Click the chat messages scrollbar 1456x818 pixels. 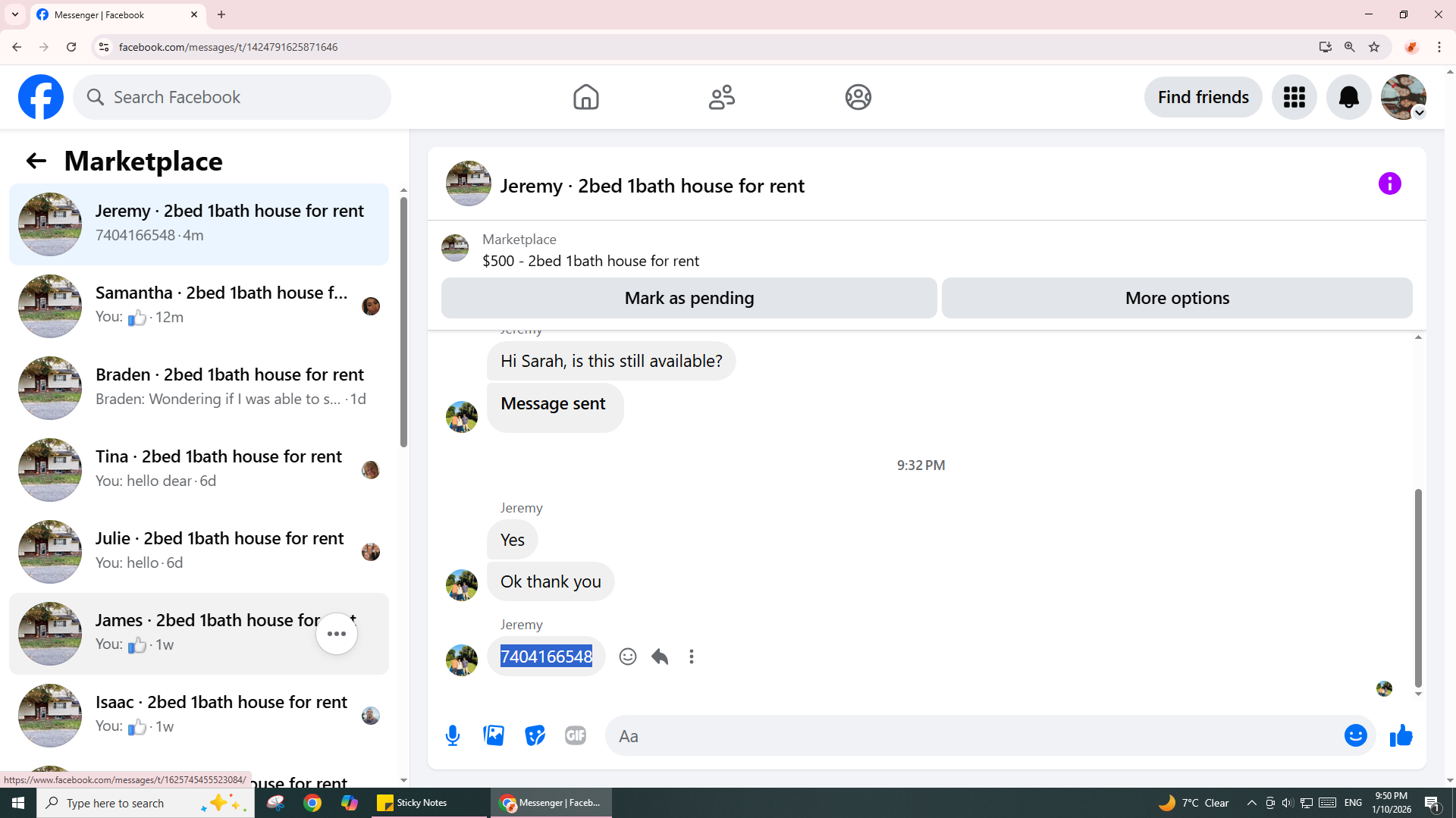click(x=1418, y=588)
